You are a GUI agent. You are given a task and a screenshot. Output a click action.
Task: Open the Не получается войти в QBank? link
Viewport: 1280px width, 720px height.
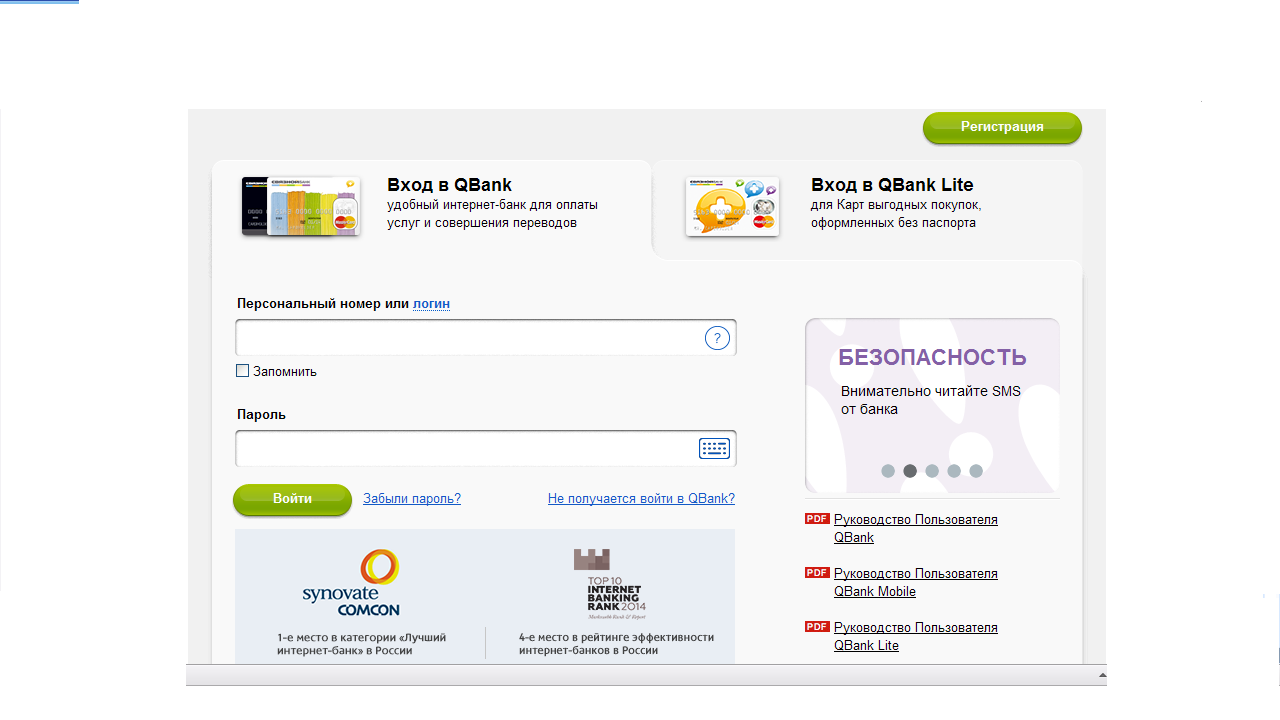pos(641,499)
